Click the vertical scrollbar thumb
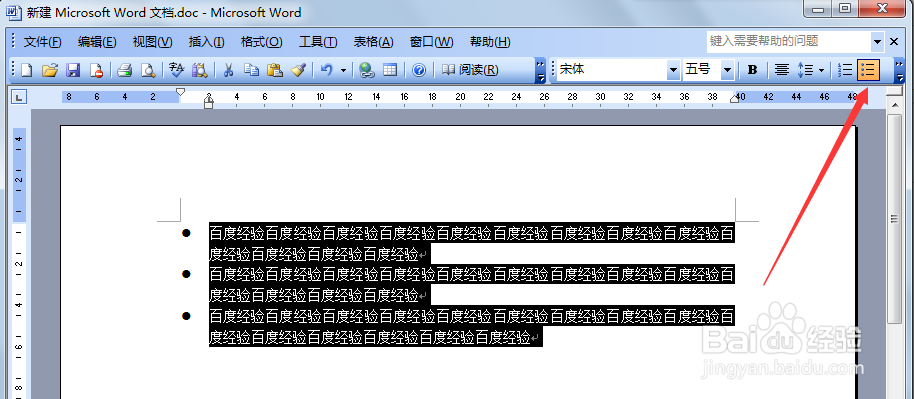The height and width of the screenshot is (399, 914). [894, 219]
